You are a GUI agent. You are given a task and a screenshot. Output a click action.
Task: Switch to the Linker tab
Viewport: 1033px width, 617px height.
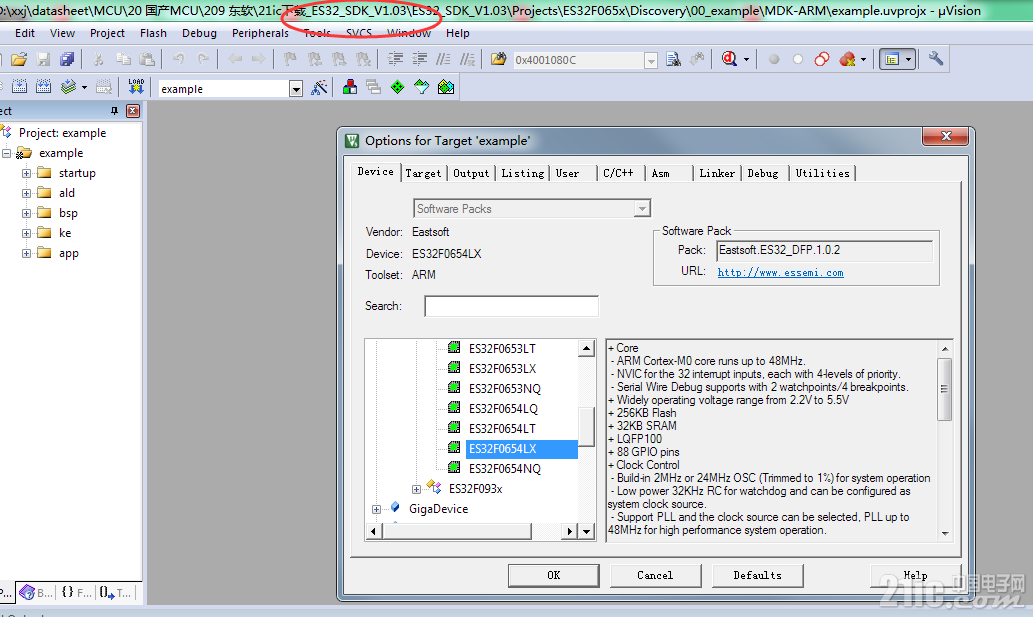tap(717, 173)
